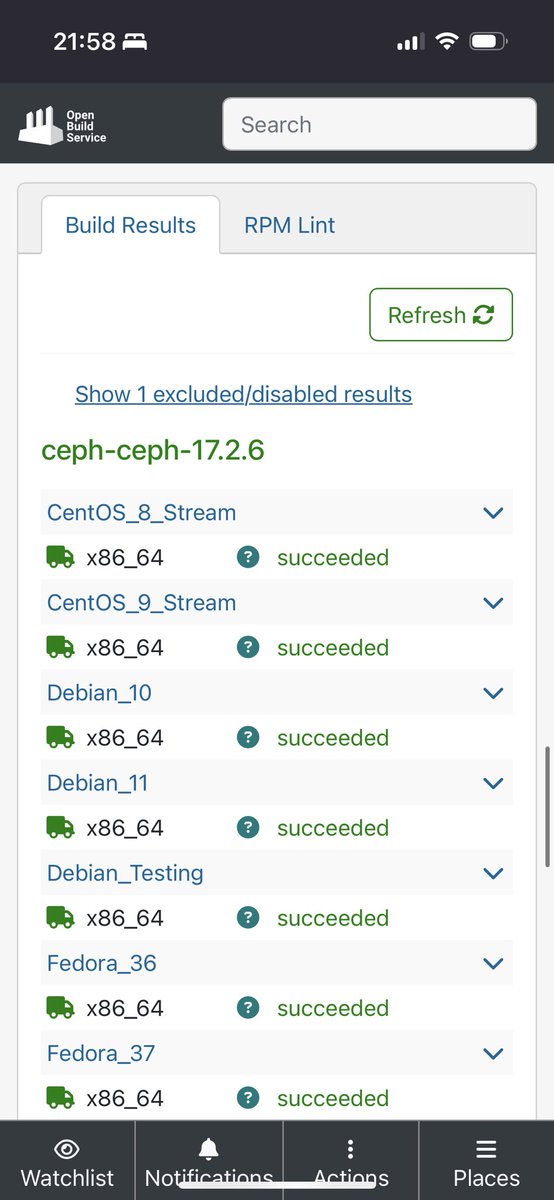This screenshot has width=554, height=1200.
Task: Click the question mark icon for the Debian_Testing build
Action: pos(248,917)
